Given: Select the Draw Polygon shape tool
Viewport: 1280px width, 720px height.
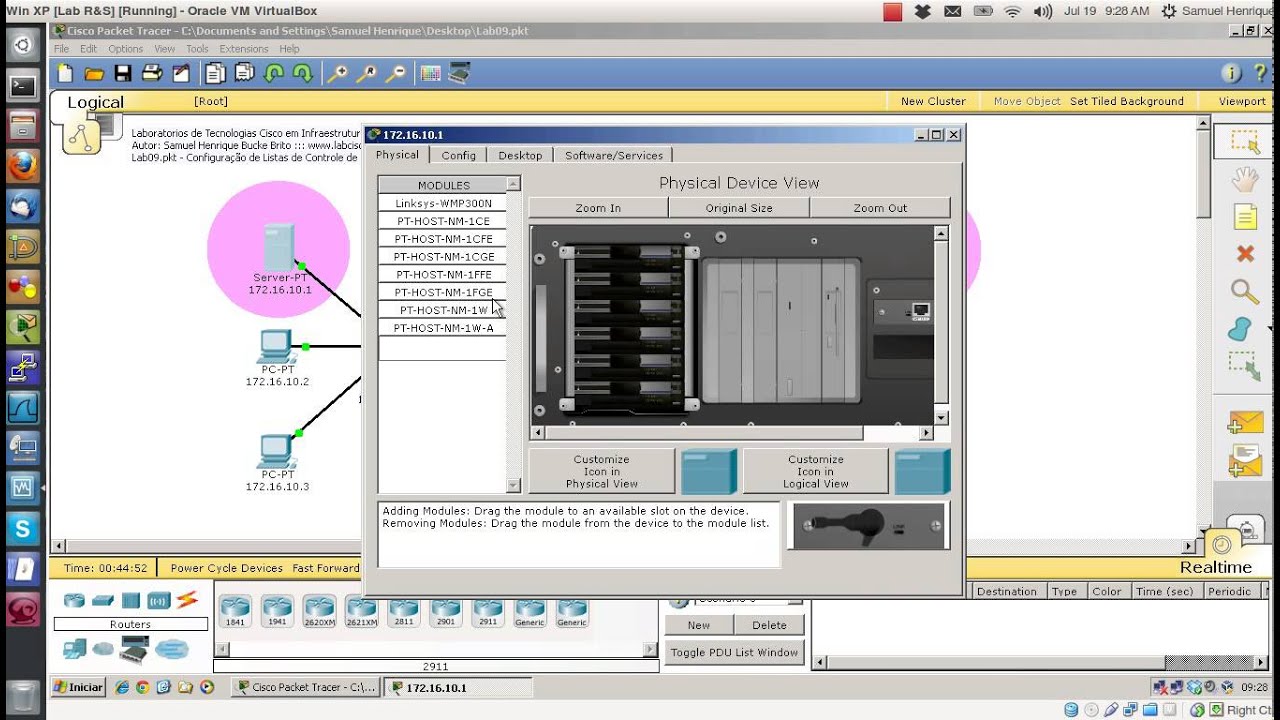Looking at the screenshot, I should tap(1240, 328).
